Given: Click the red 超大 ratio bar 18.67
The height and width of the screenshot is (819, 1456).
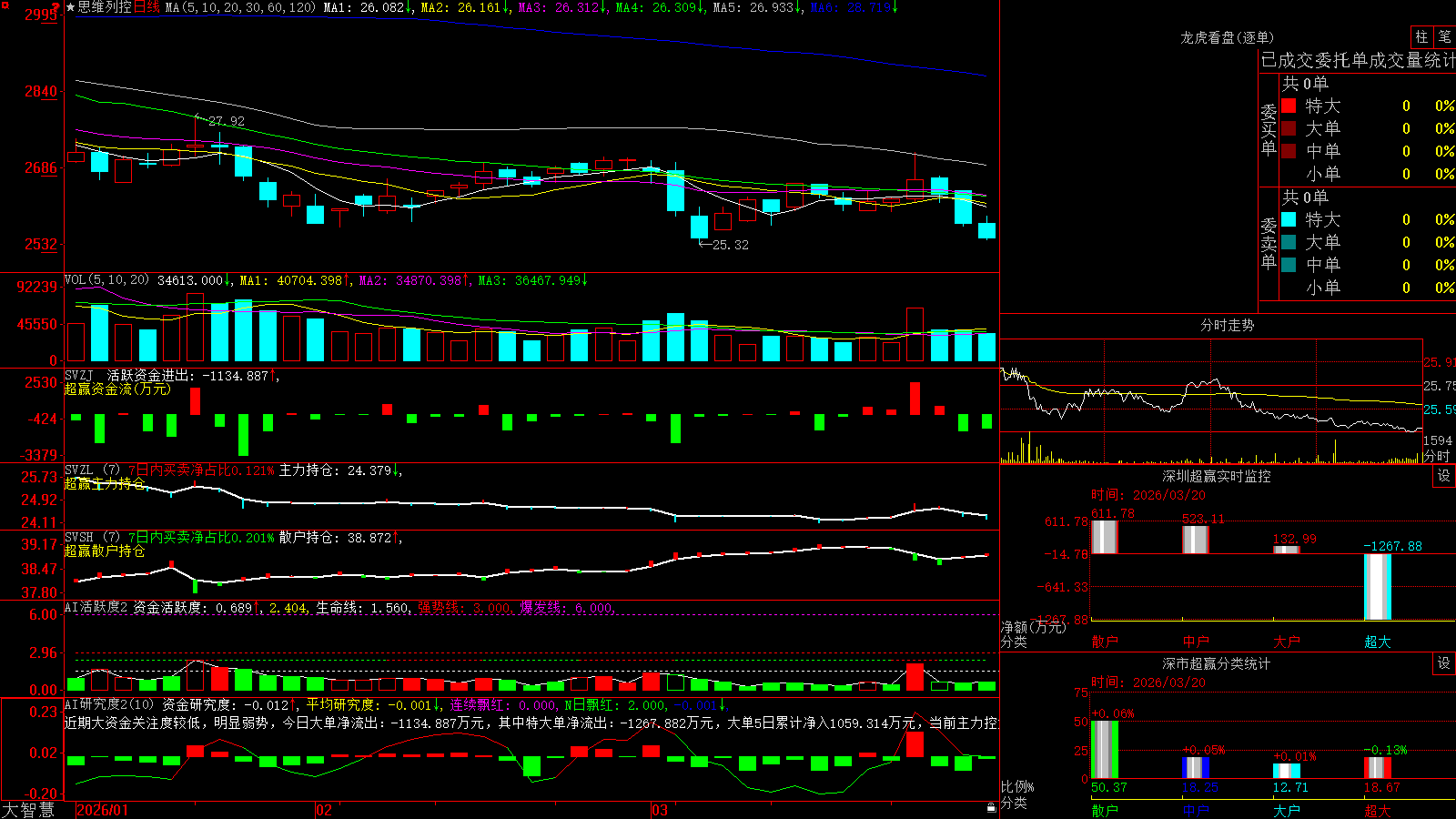Looking at the screenshot, I should click(1377, 768).
